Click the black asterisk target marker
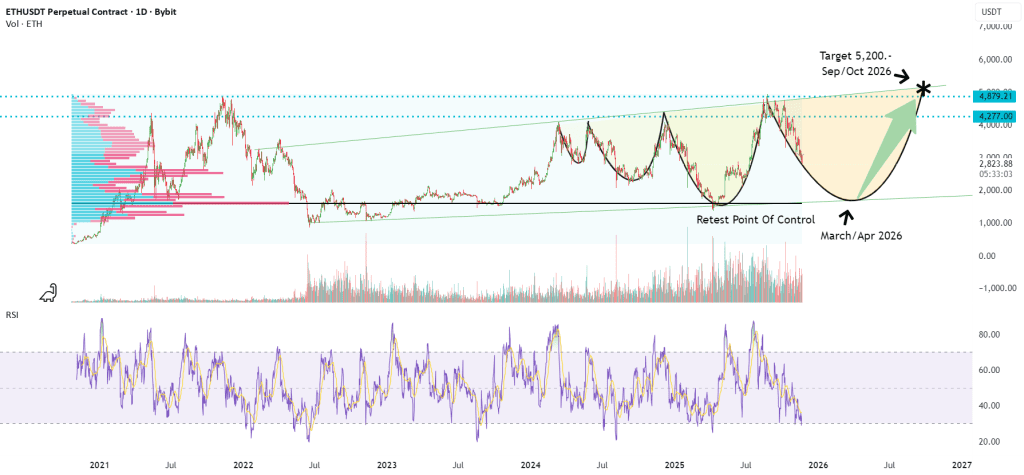The image size is (1024, 475). point(923,89)
